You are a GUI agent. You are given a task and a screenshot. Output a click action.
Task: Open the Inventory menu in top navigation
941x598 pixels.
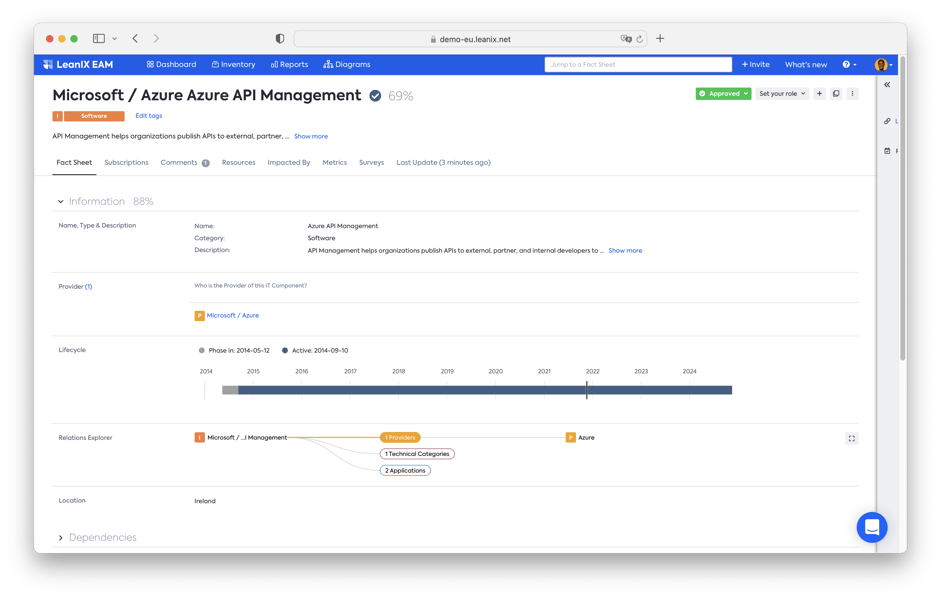(x=233, y=64)
